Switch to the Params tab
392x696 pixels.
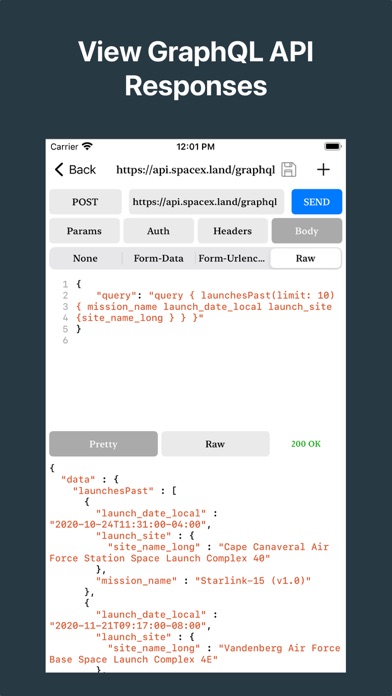point(84,231)
